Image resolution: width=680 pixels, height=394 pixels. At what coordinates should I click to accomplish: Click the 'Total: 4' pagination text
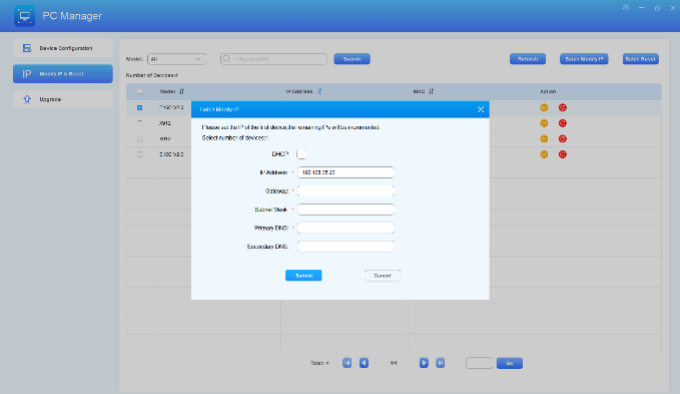(320, 363)
